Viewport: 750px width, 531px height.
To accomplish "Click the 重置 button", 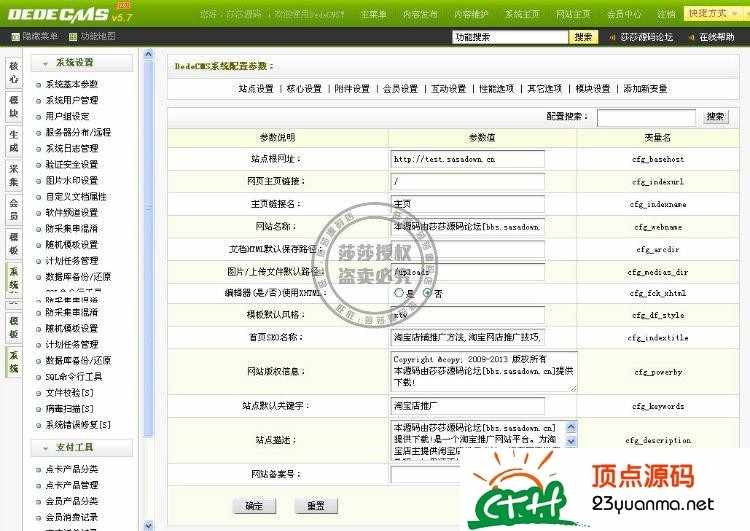I will 316,506.
